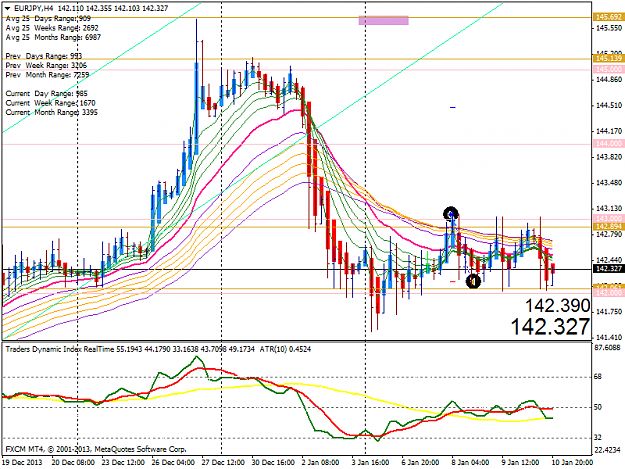Click the '6 Jan 20:00' time axis label
625x469 pixels.
[x=420, y=462]
